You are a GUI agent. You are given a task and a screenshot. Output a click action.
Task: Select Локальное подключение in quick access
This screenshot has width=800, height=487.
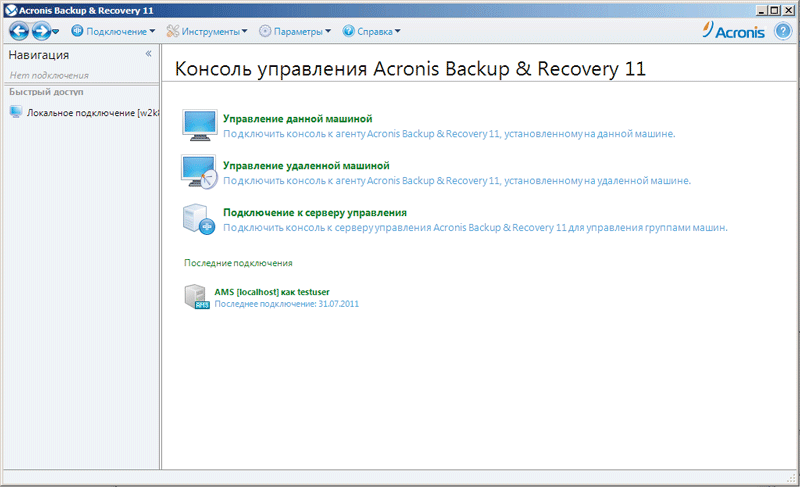(86, 112)
